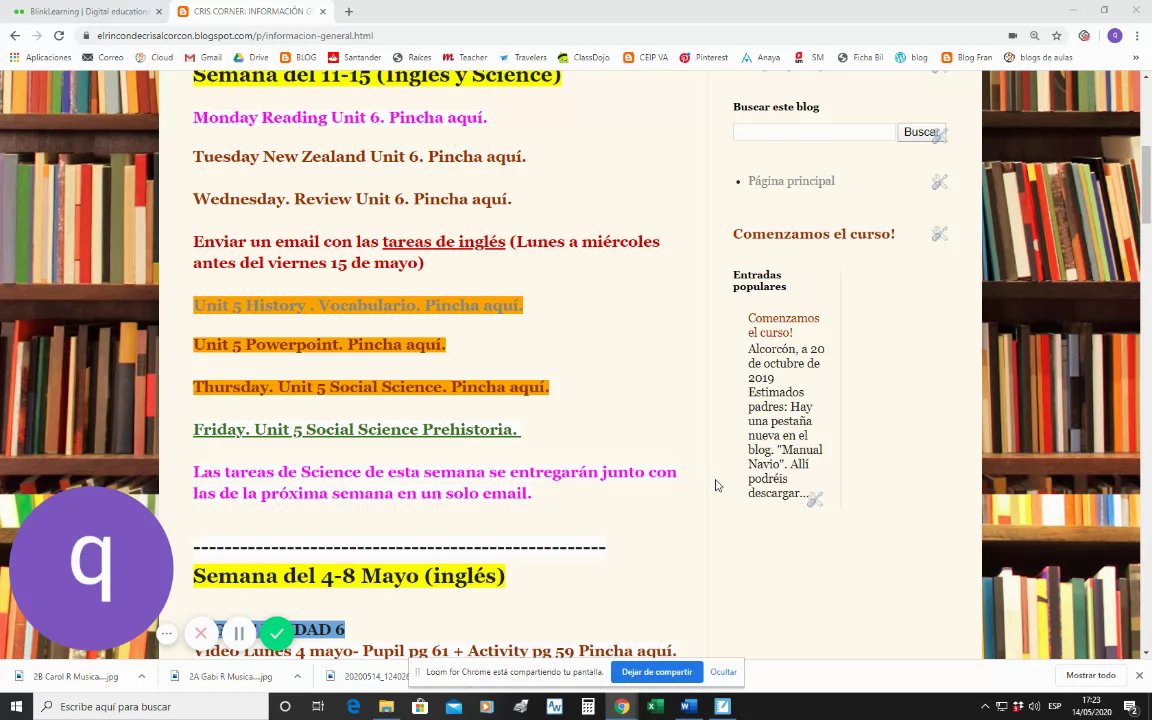The height and width of the screenshot is (720, 1152).
Task: Open the Santander bookmark
Action: click(x=355, y=57)
